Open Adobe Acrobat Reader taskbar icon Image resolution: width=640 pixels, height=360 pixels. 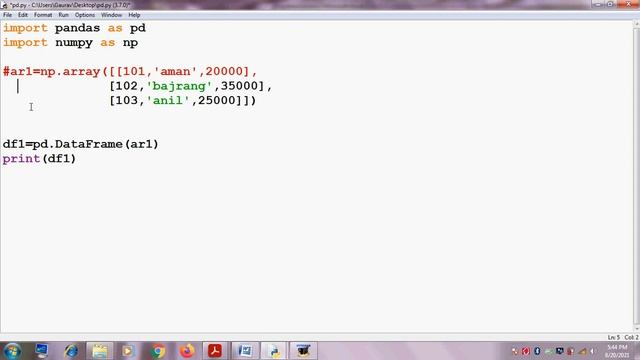point(215,351)
